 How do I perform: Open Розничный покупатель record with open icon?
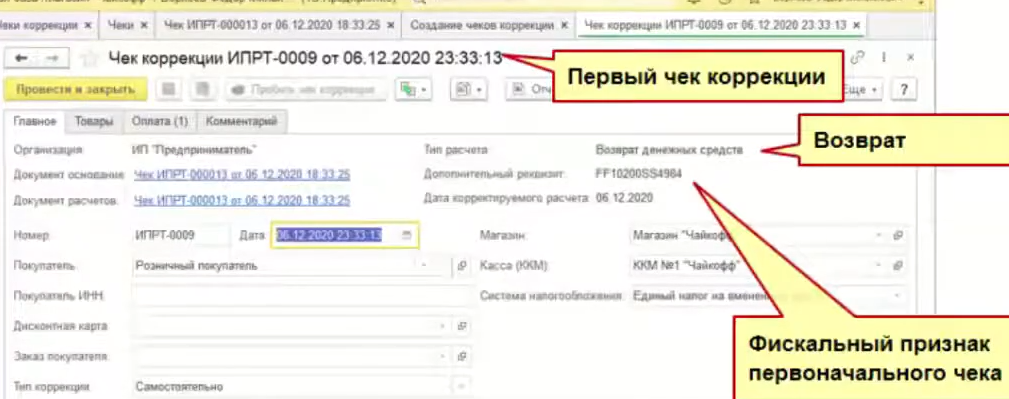[x=462, y=265]
